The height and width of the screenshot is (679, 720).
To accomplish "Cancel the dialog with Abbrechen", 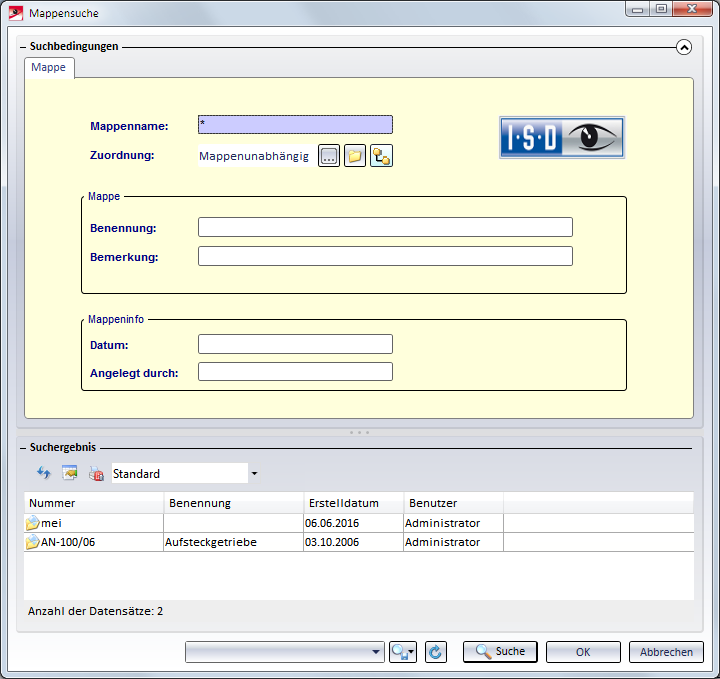I will tap(666, 652).
